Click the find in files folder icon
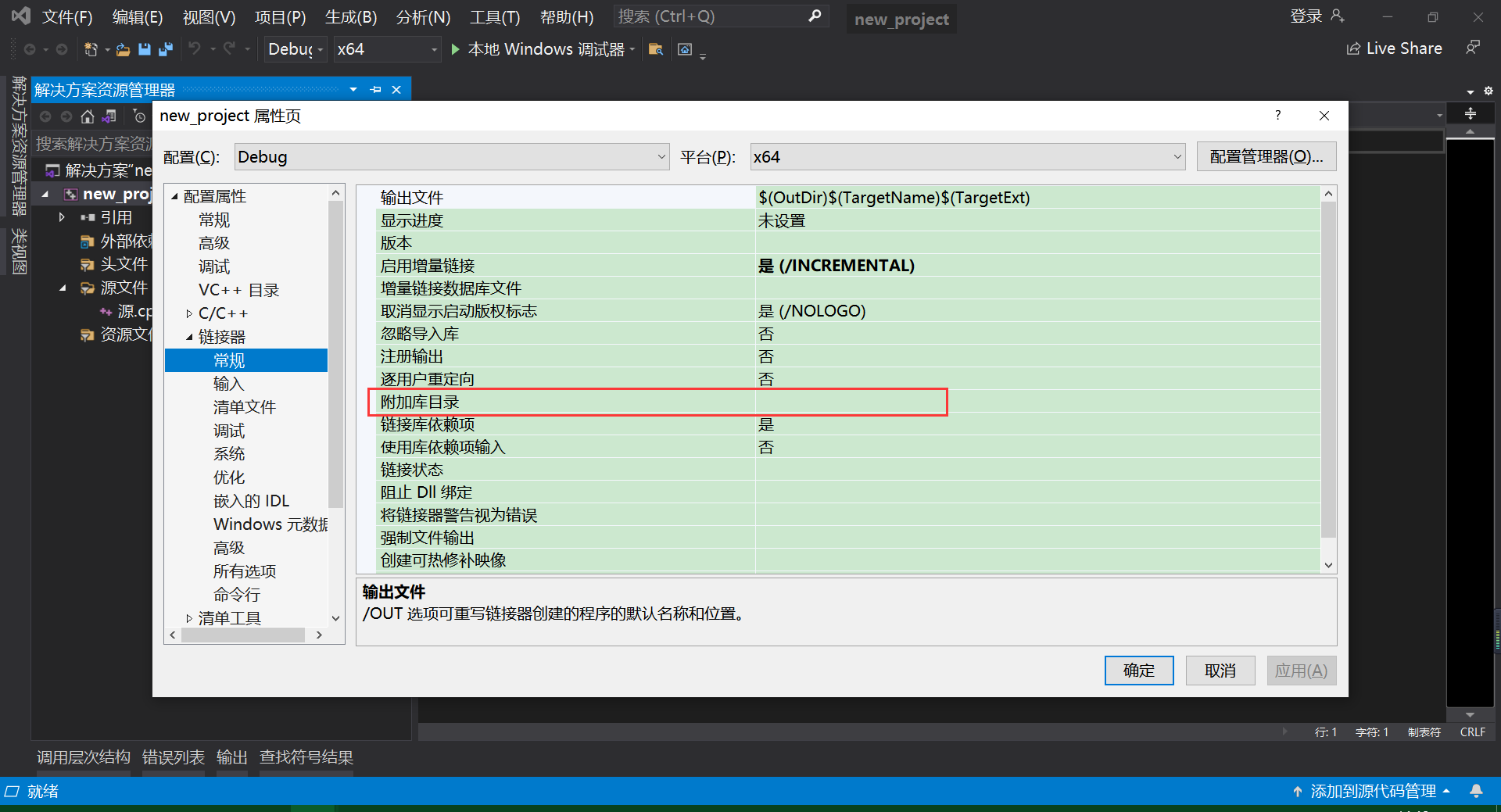 click(x=656, y=49)
